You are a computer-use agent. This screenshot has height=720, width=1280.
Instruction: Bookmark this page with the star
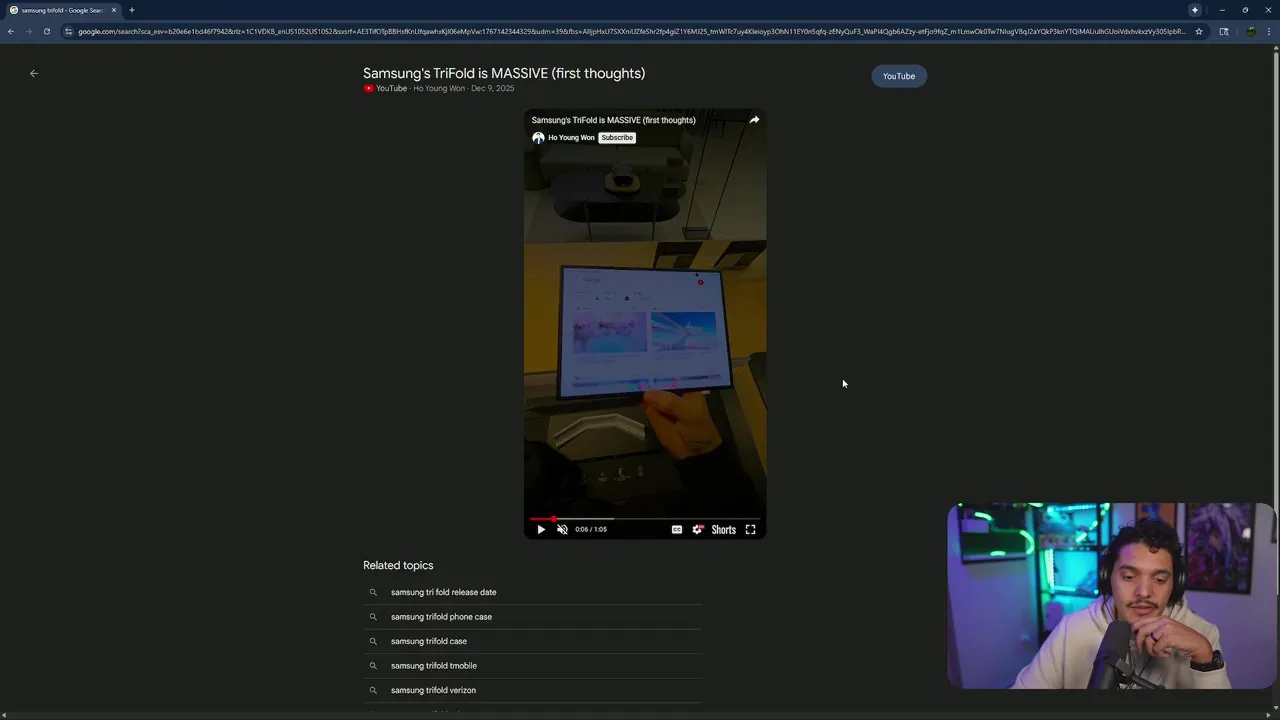coord(1199,31)
